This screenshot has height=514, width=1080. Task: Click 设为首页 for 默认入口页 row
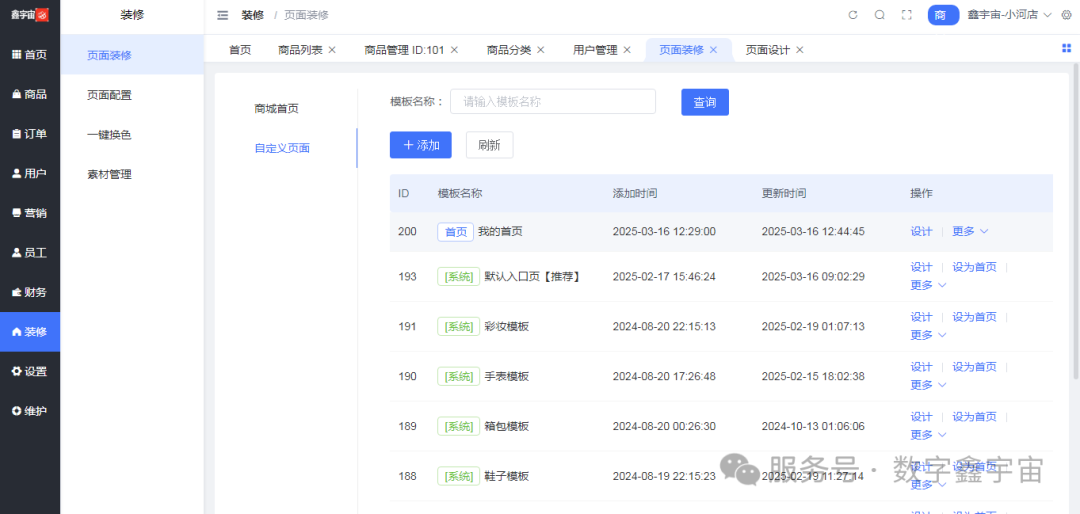tap(974, 267)
